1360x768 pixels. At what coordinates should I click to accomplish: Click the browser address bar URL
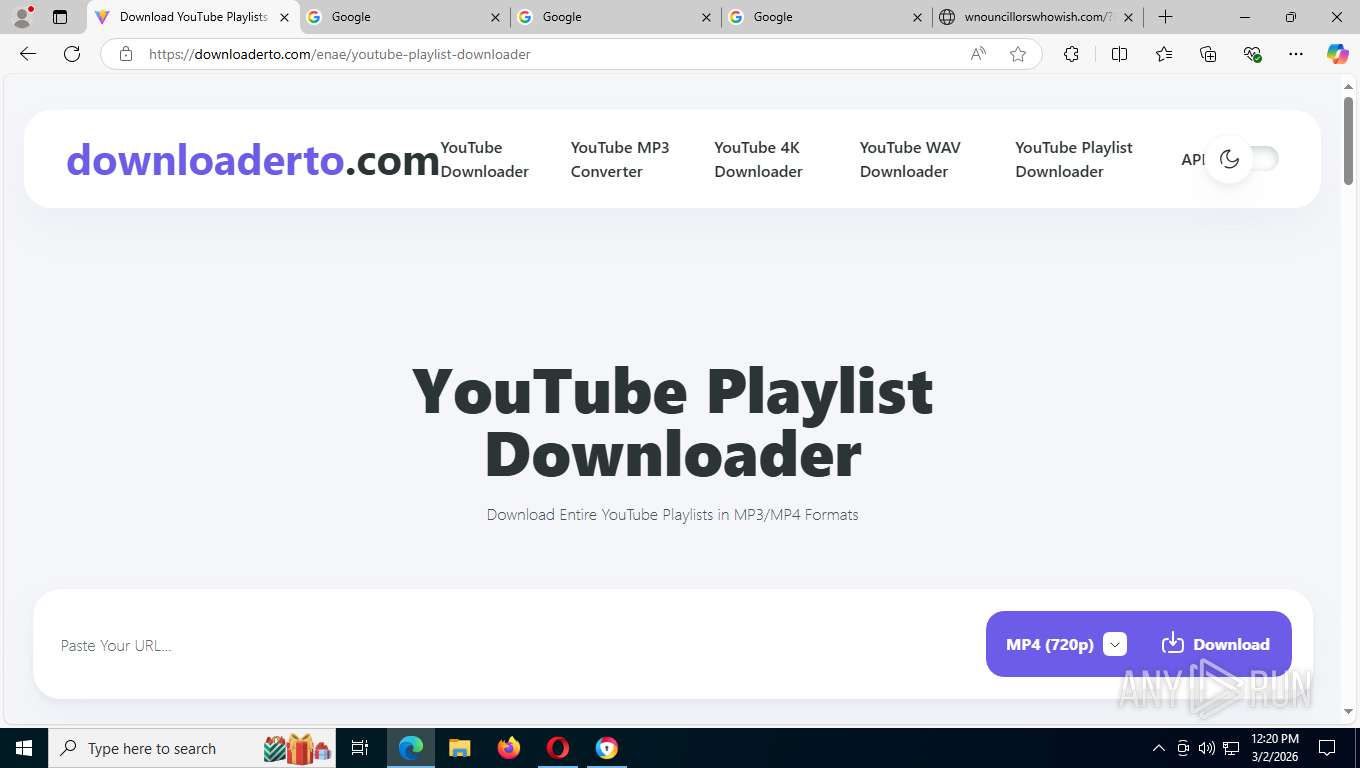coord(340,54)
